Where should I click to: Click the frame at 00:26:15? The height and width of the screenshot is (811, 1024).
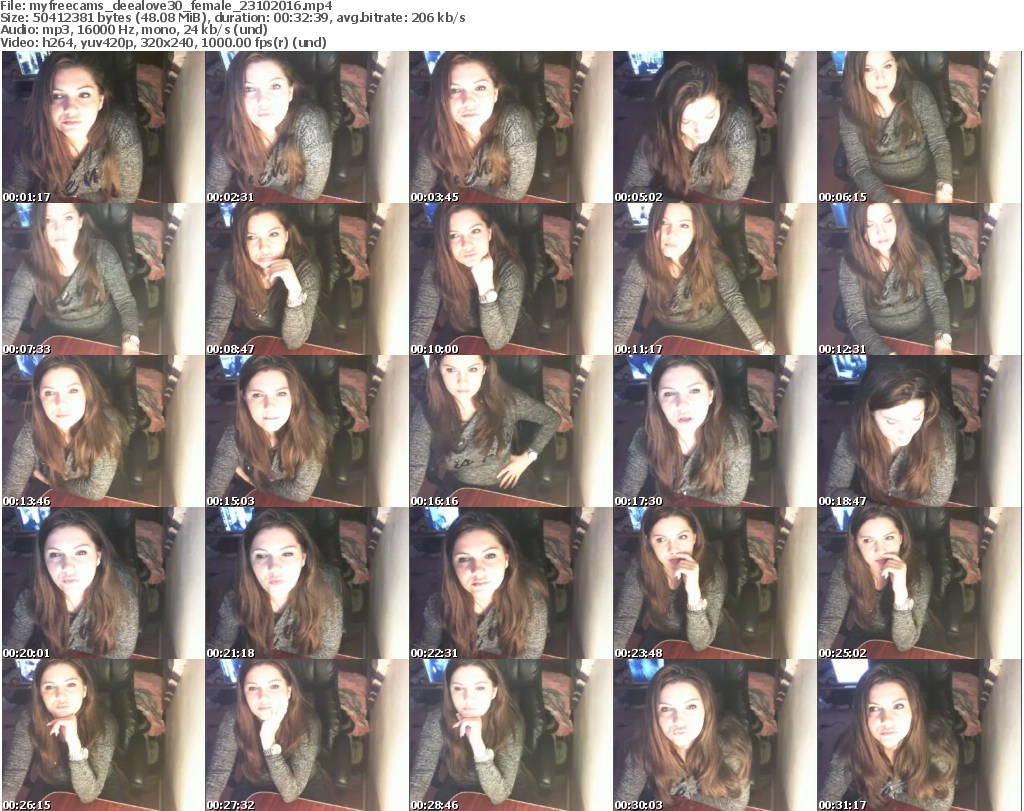(x=102, y=735)
